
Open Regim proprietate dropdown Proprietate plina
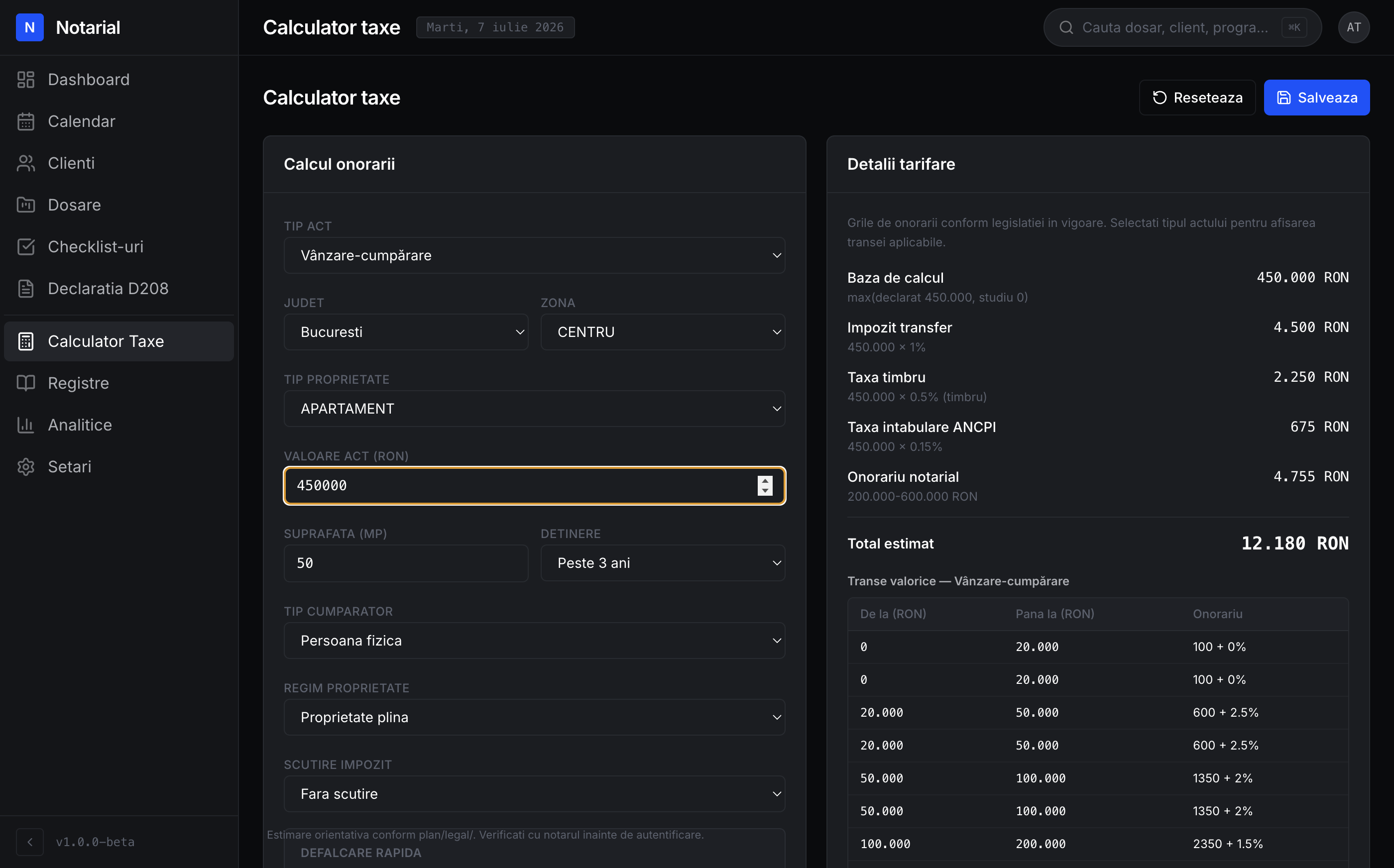click(535, 717)
